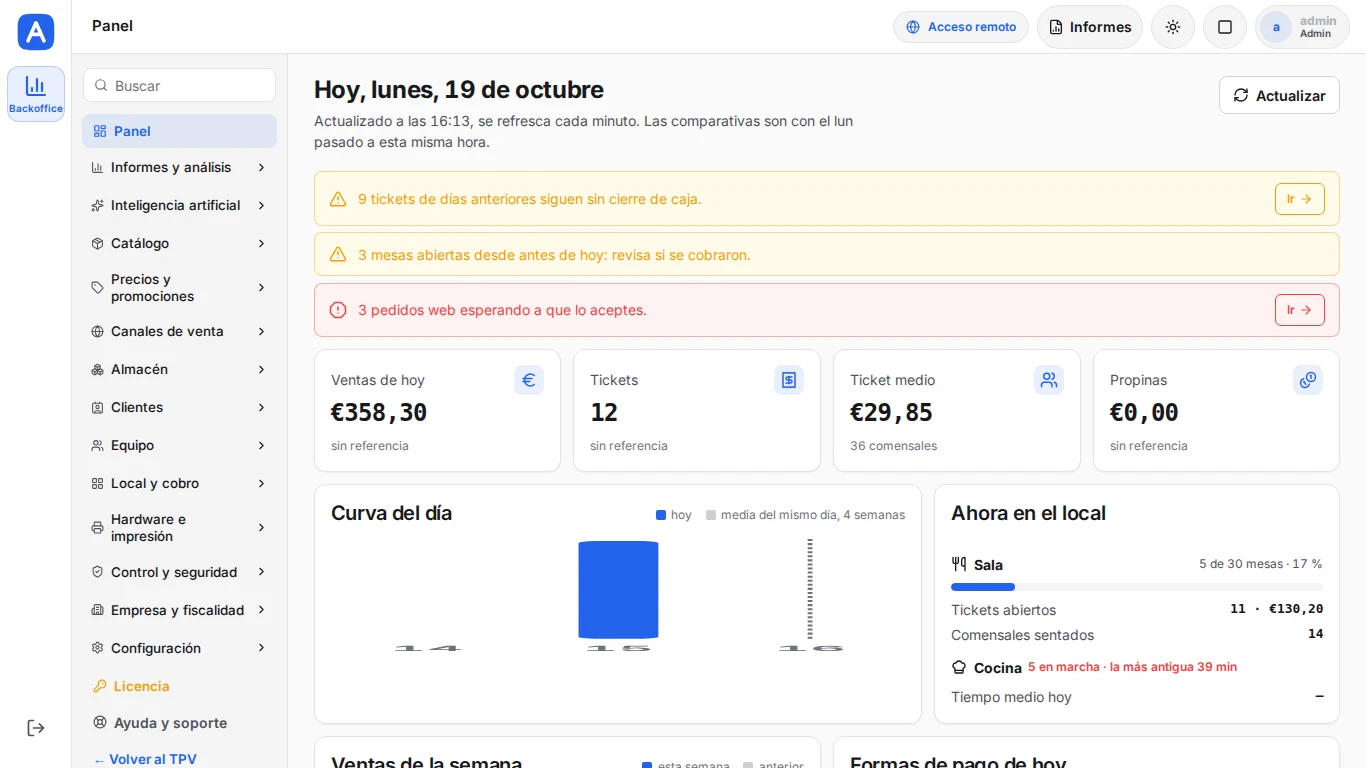The width and height of the screenshot is (1366, 768).
Task: Expand the Almacén menu
Action: click(x=179, y=370)
